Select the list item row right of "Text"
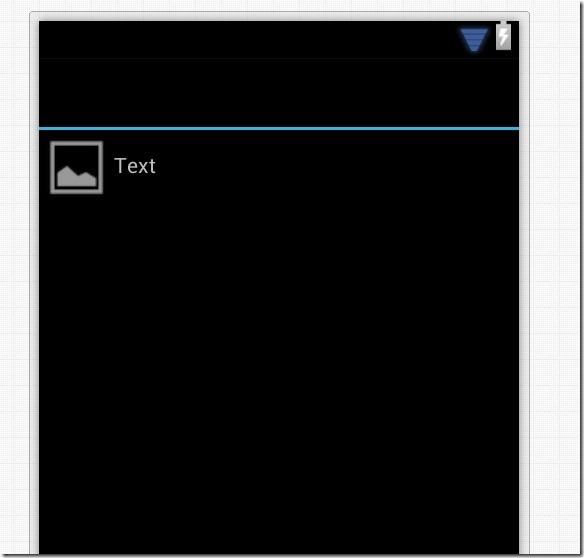This screenshot has height=558, width=584. 335,167
